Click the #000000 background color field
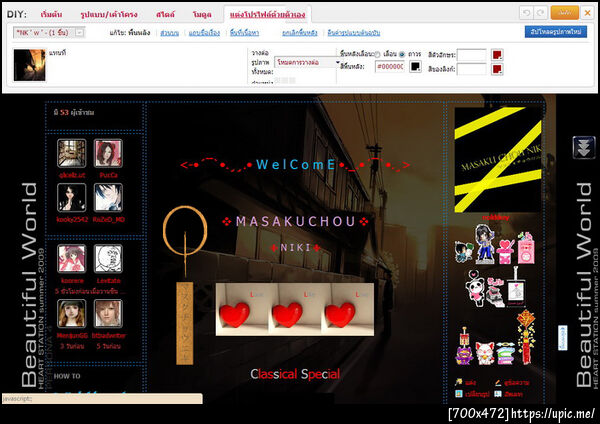 pos(390,67)
